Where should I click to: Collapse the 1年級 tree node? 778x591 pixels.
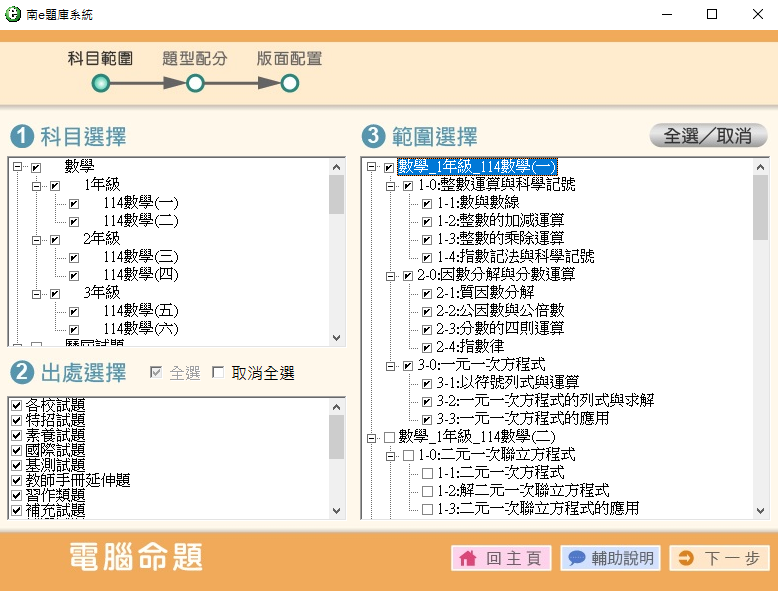37,186
